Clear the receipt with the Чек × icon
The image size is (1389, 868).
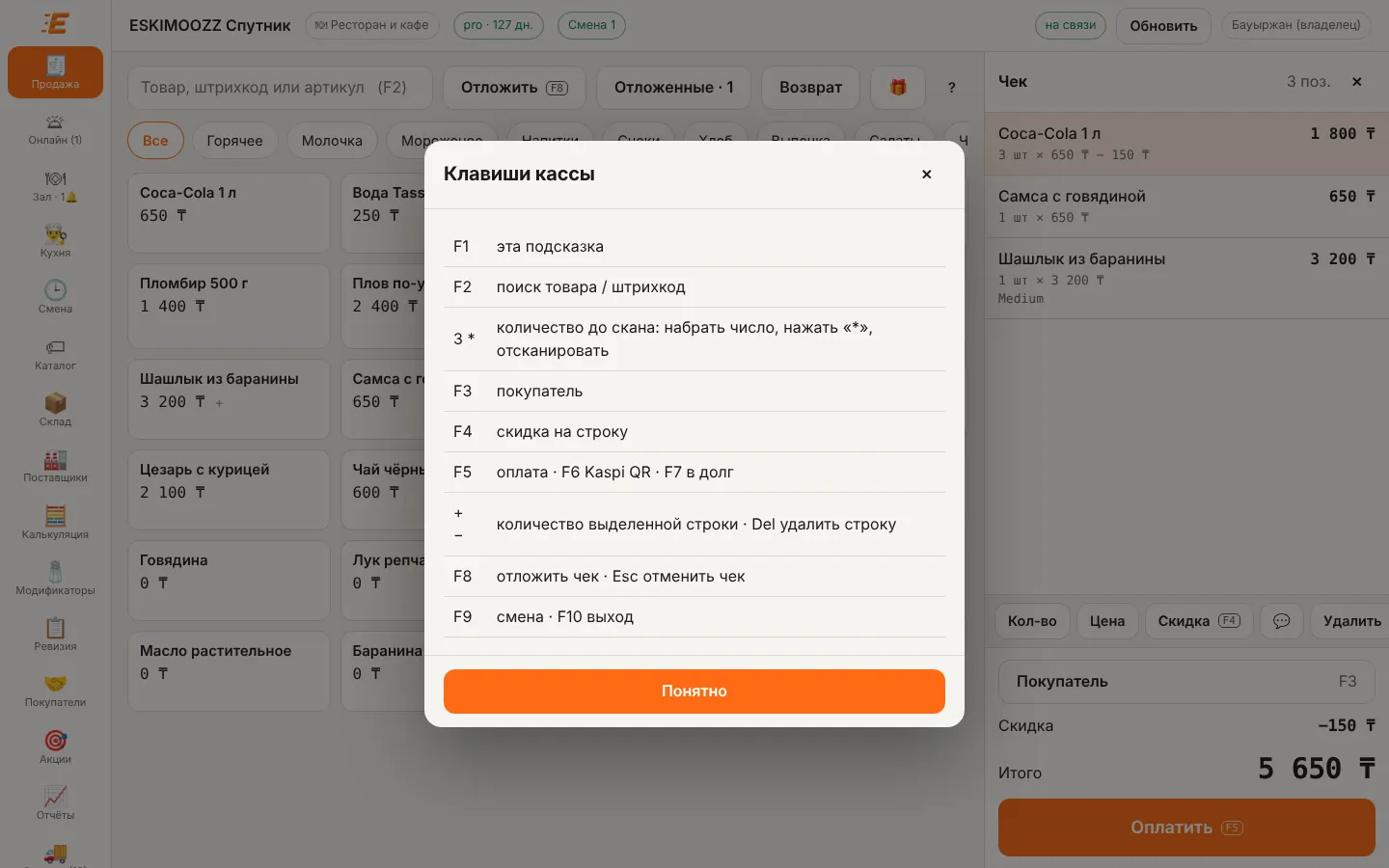pos(1357,82)
